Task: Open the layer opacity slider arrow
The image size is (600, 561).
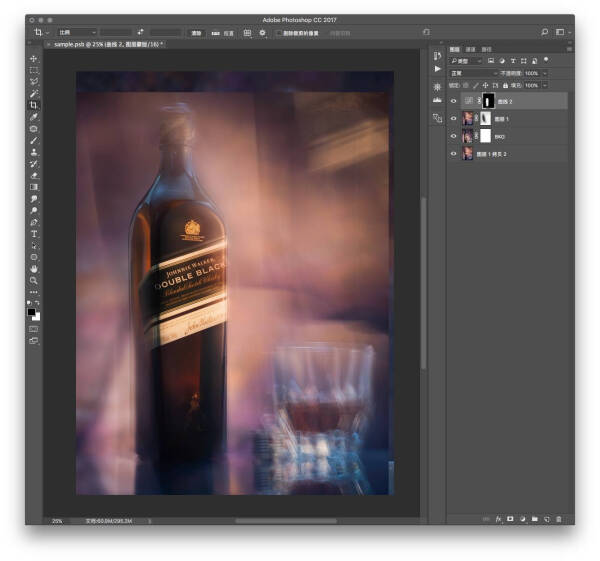Action: (x=545, y=73)
